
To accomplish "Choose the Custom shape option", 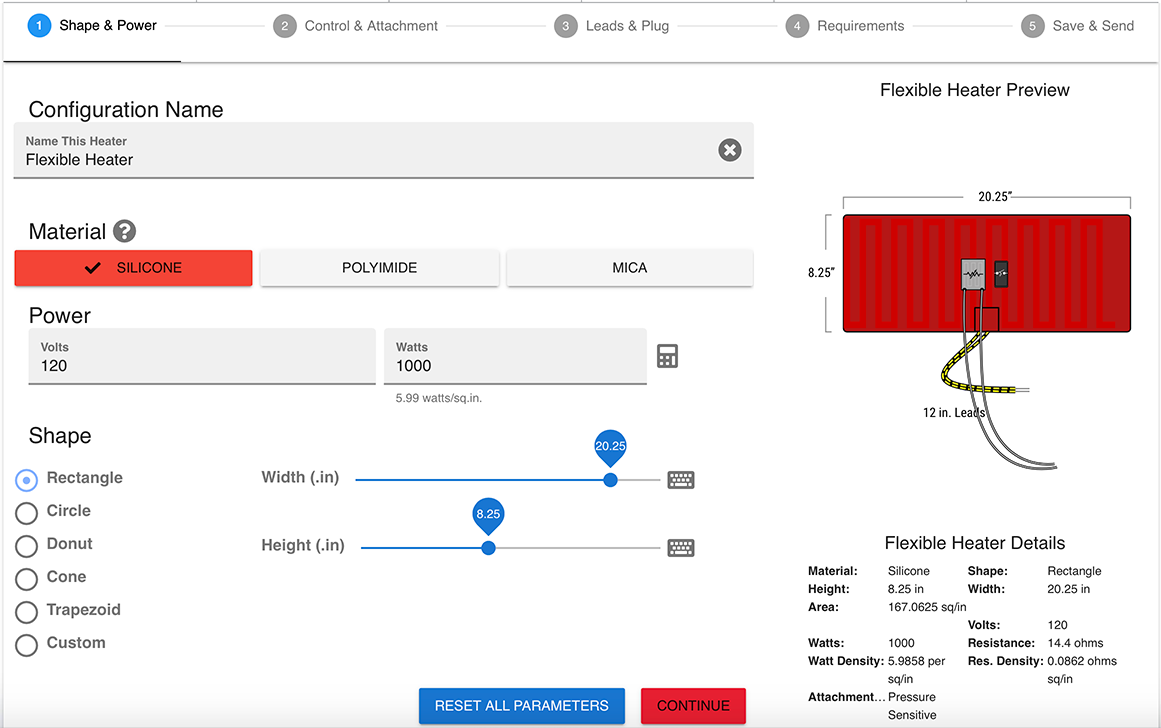I will click(x=26, y=644).
